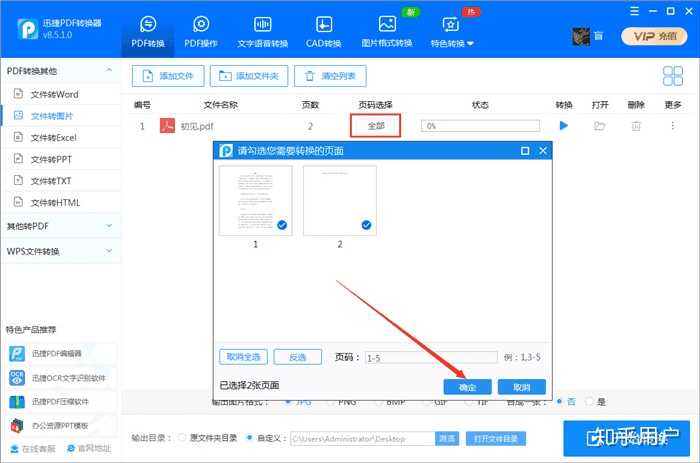Click the 初见.pdf file name
Image resolution: width=700 pixels, height=463 pixels.
pos(197,126)
